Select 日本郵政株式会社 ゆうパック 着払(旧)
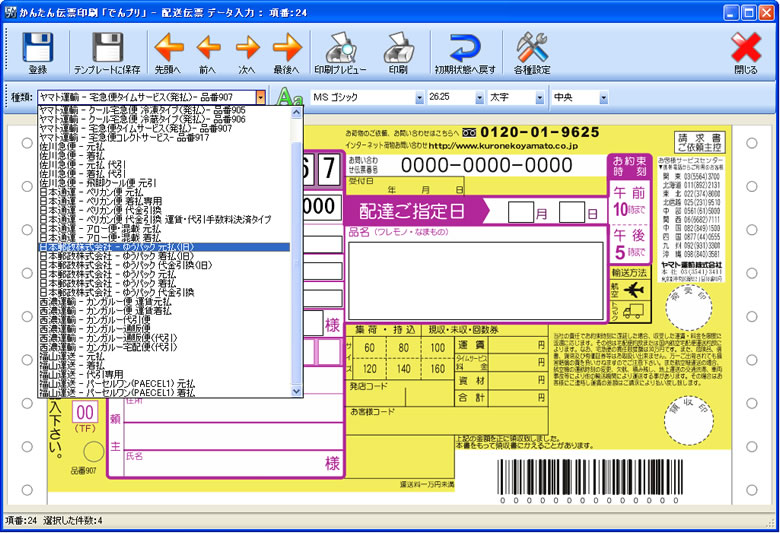 point(164,256)
